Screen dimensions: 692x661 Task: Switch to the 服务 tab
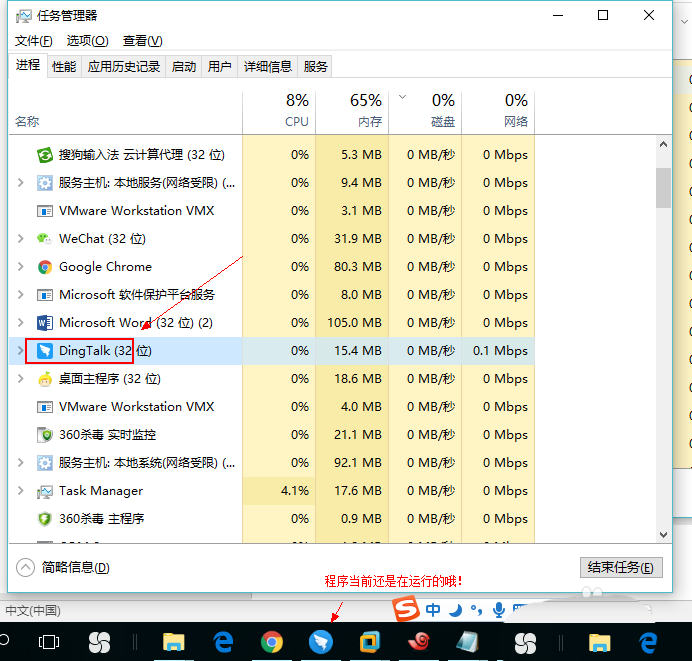315,67
